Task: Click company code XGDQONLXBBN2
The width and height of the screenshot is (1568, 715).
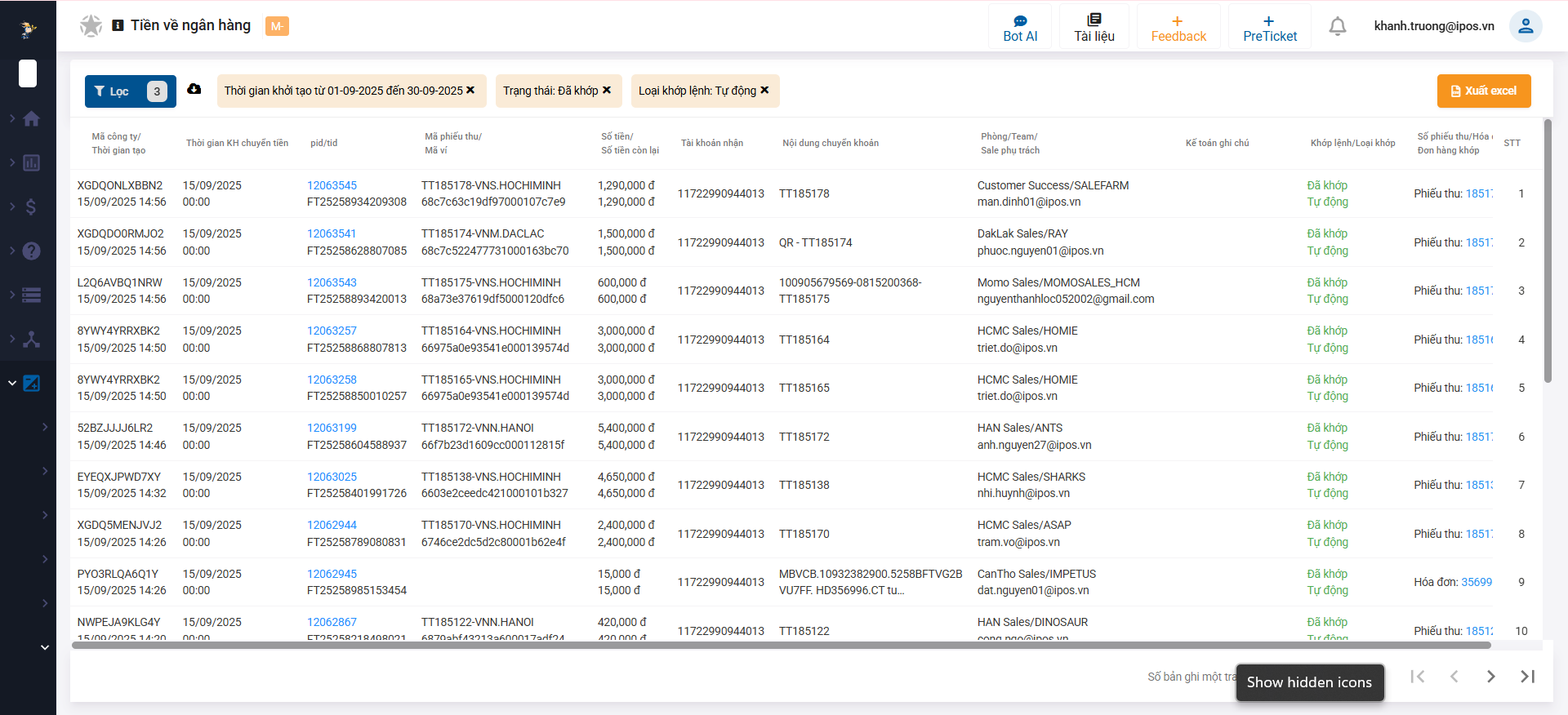Action: coord(120,185)
